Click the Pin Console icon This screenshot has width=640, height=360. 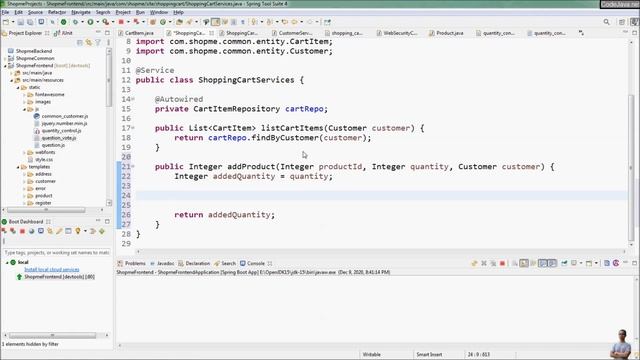pos(564,264)
